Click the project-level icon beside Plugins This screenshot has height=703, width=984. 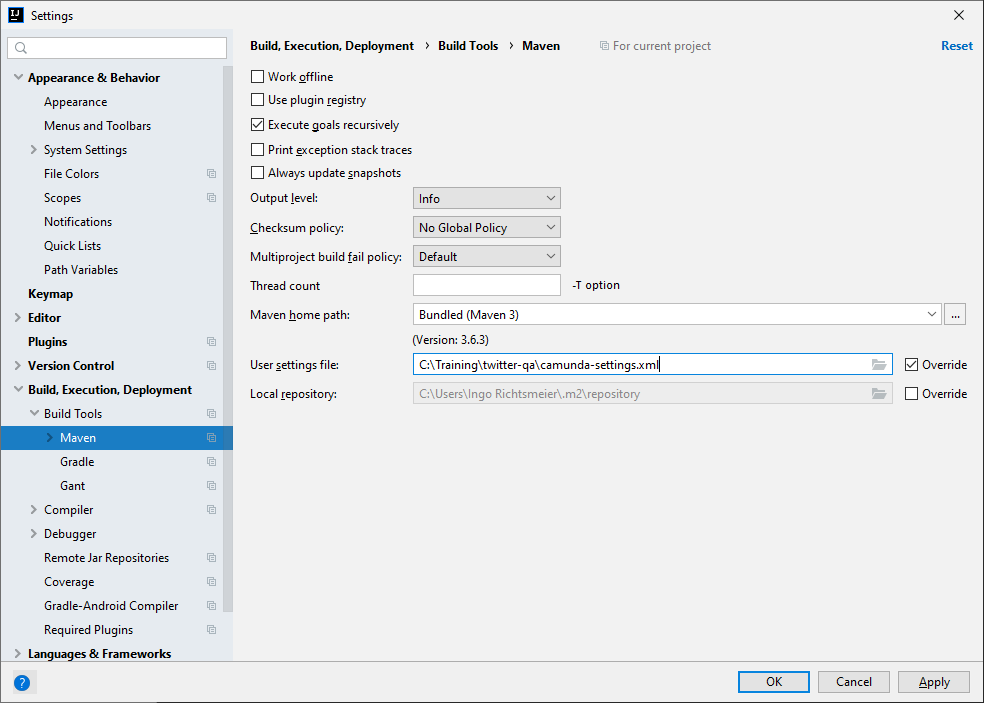(x=211, y=342)
